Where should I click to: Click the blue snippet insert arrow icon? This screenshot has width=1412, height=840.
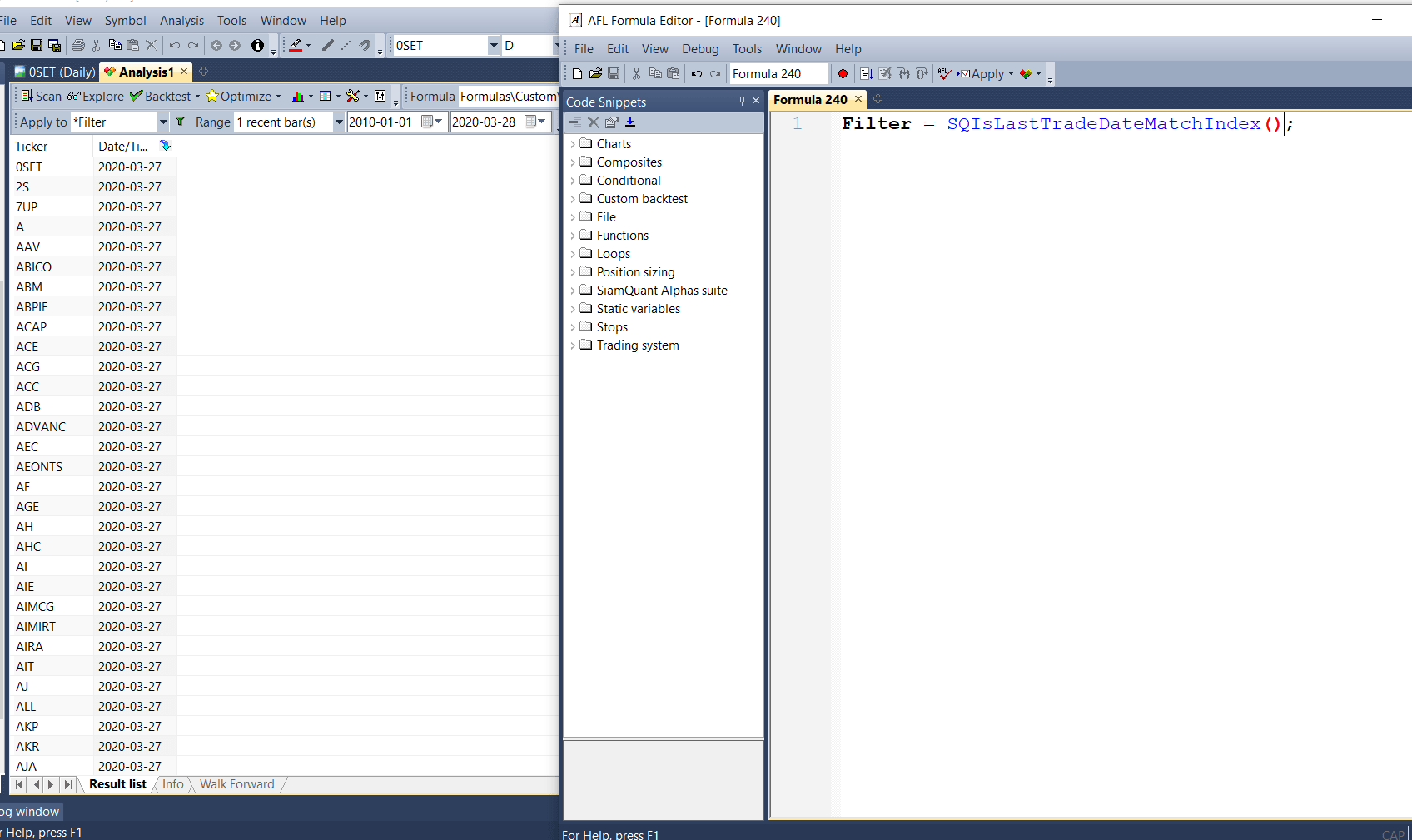tap(630, 122)
